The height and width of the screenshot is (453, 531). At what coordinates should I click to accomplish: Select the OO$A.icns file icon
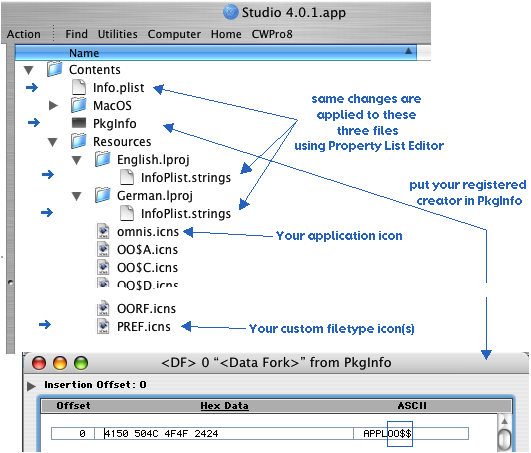[x=103, y=249]
